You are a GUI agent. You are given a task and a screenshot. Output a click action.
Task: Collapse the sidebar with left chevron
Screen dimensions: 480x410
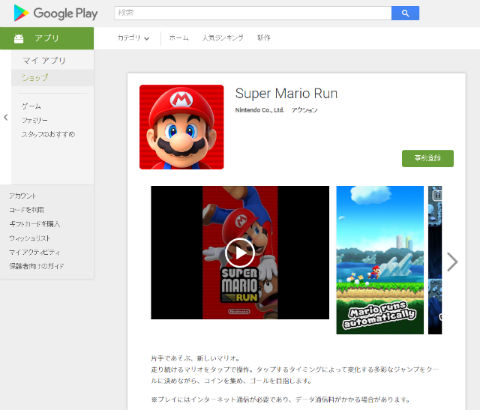coord(6,117)
